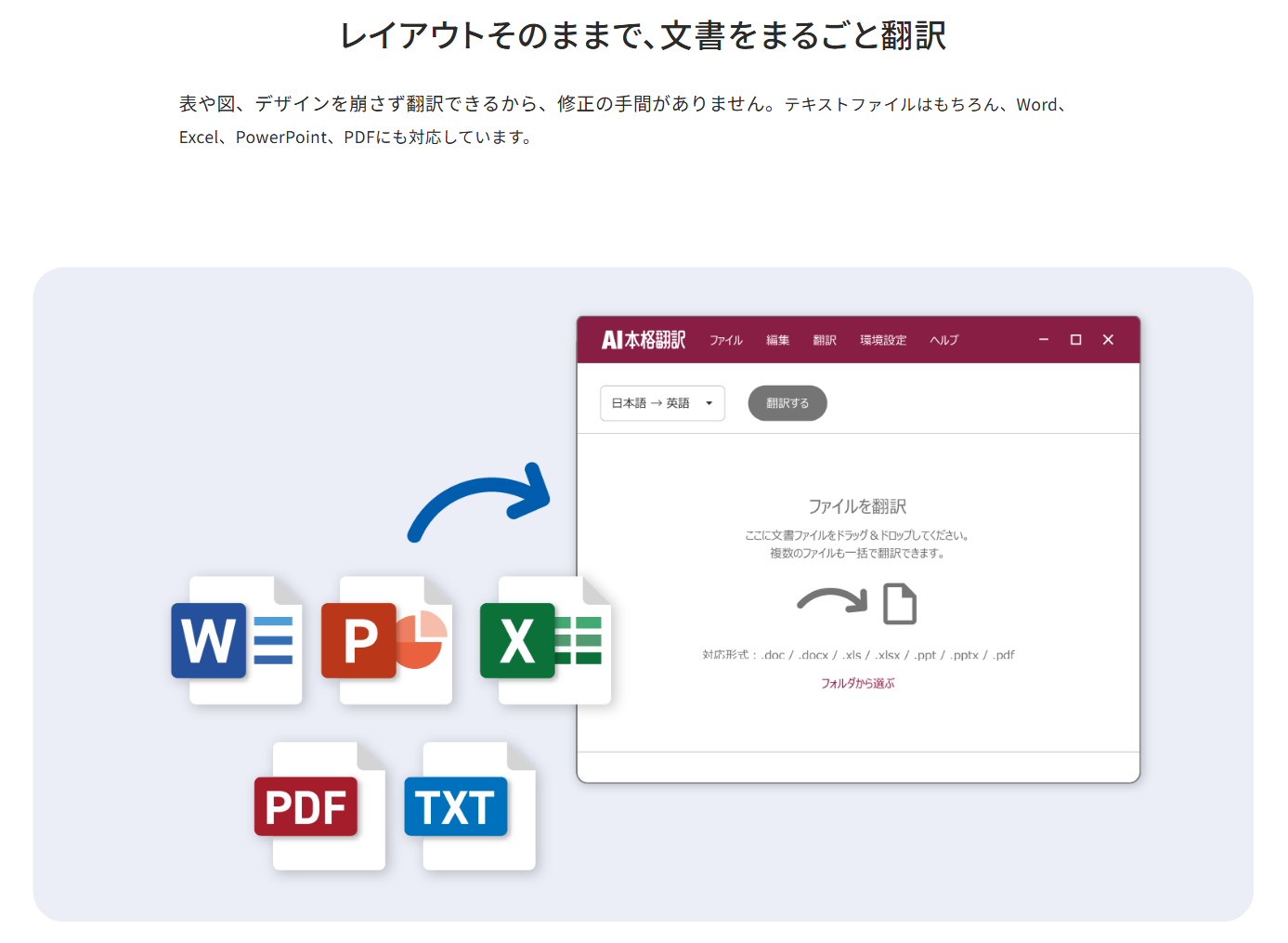Screen dimensions: 1288x943
Task: Click the dropdown arrow on the language selector
Action: coord(709,402)
